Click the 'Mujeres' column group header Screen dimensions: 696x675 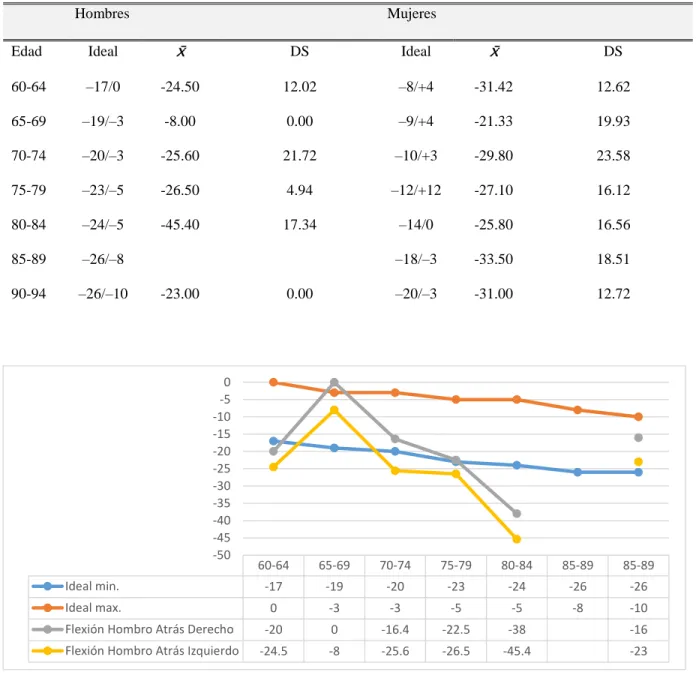click(x=411, y=13)
